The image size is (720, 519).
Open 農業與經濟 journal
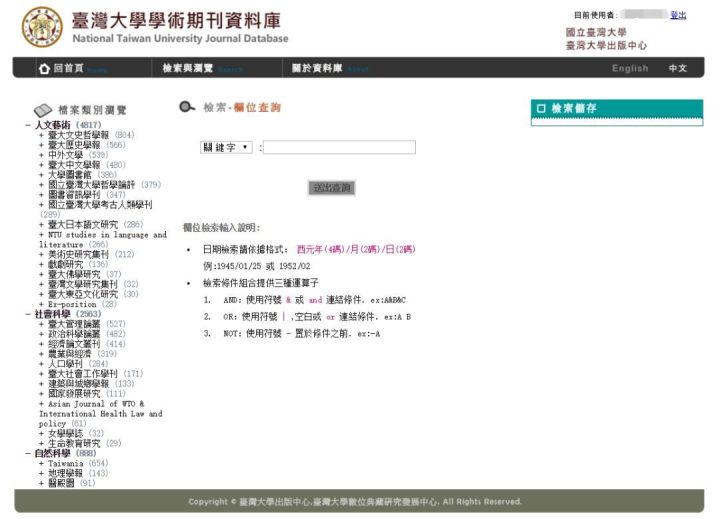(x=70, y=354)
